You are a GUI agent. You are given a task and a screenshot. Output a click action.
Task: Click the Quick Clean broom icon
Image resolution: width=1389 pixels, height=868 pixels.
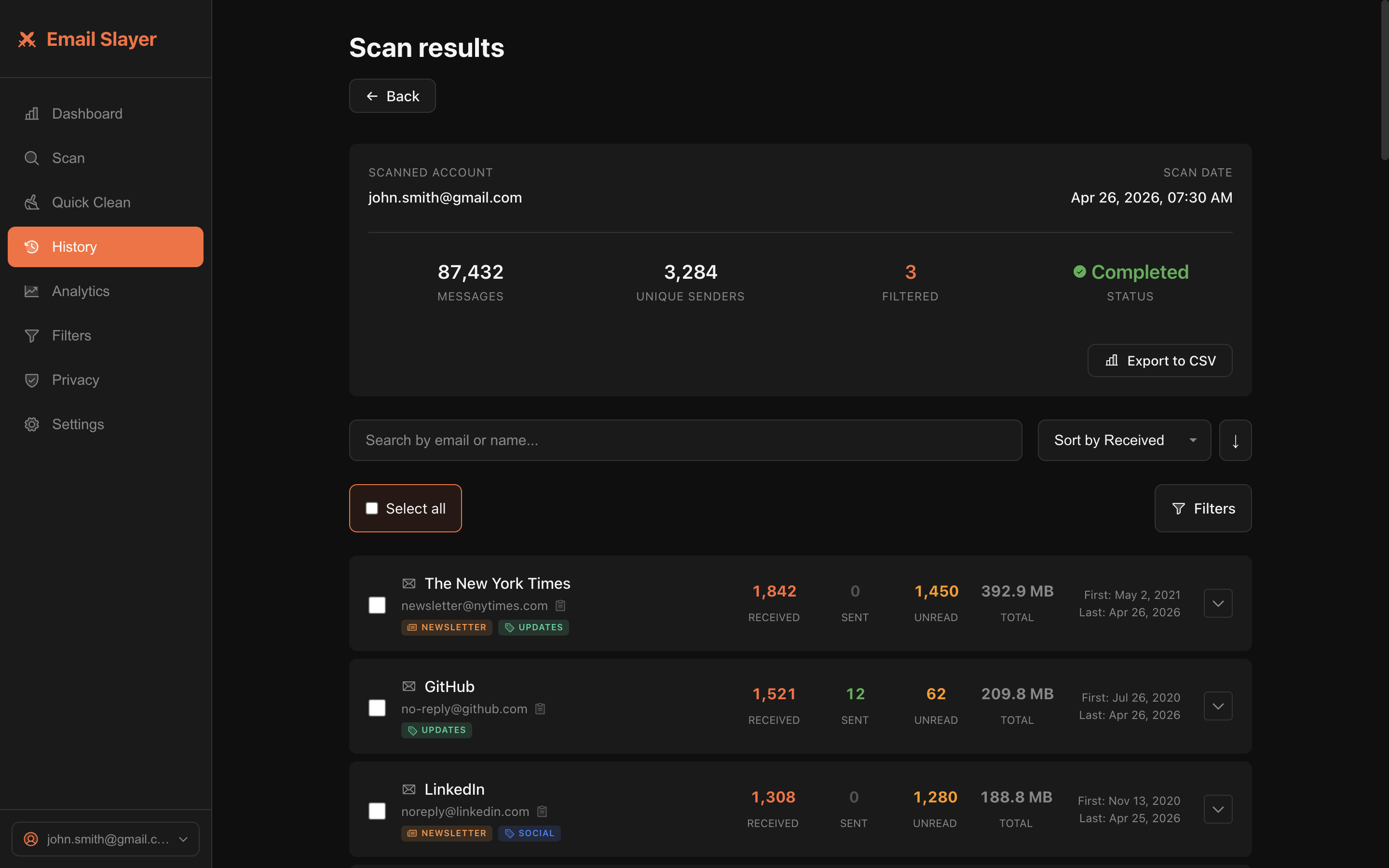tap(31, 203)
